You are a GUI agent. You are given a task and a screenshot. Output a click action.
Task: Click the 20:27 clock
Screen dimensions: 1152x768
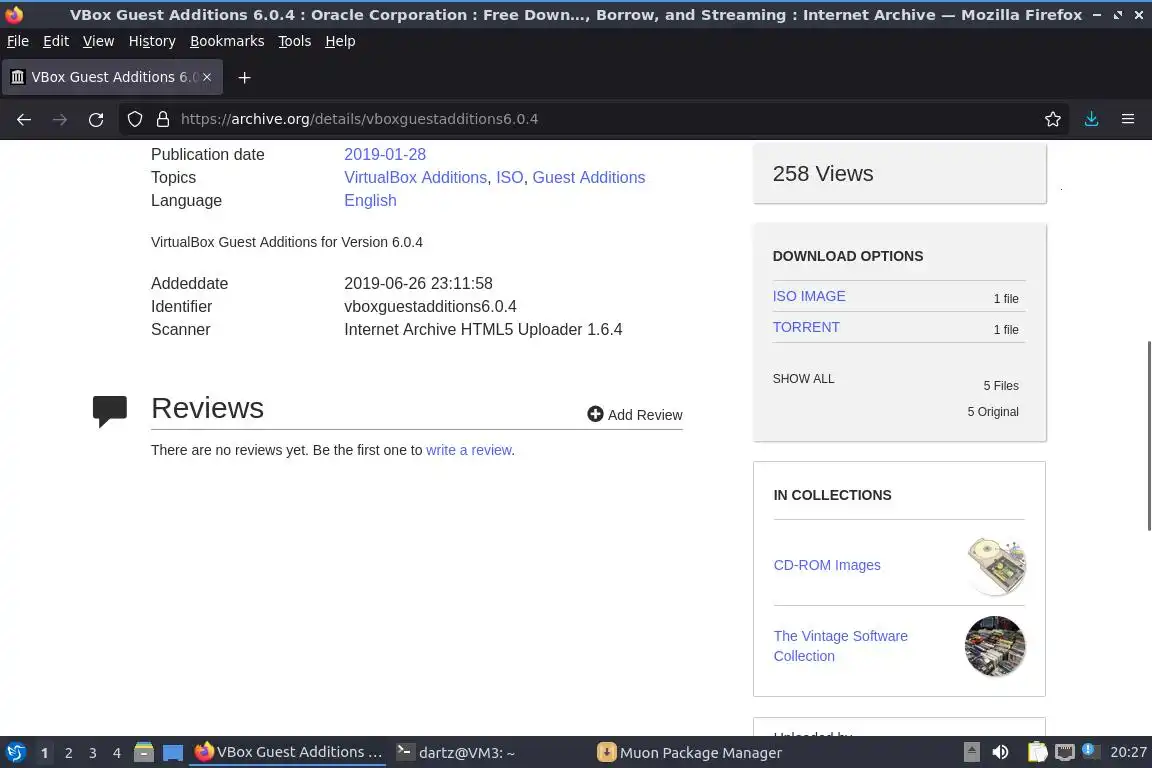1128,752
